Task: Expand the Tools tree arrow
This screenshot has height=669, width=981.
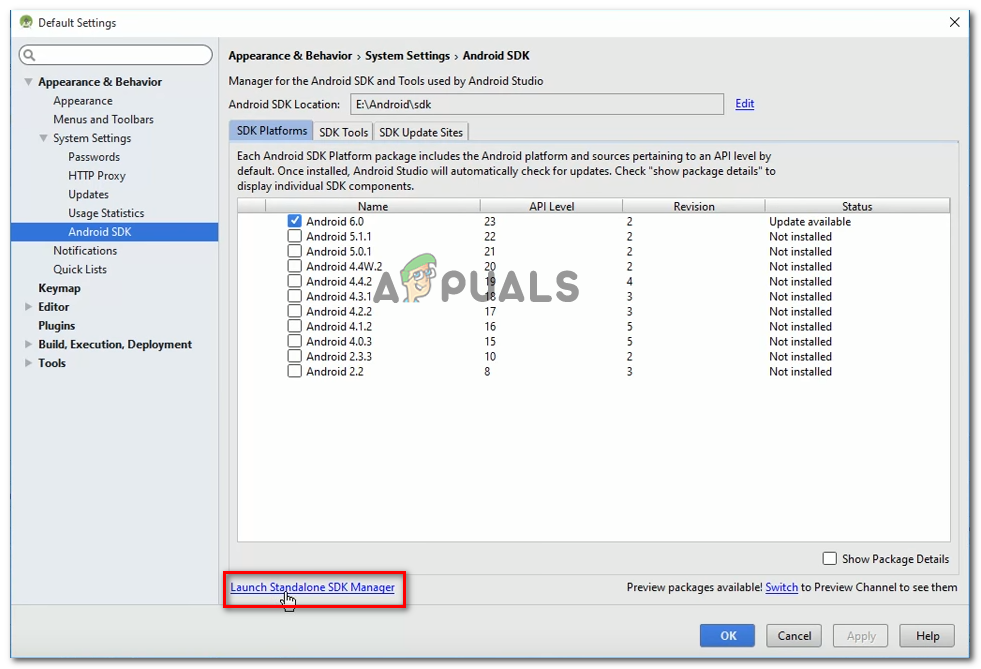Action: (28, 363)
